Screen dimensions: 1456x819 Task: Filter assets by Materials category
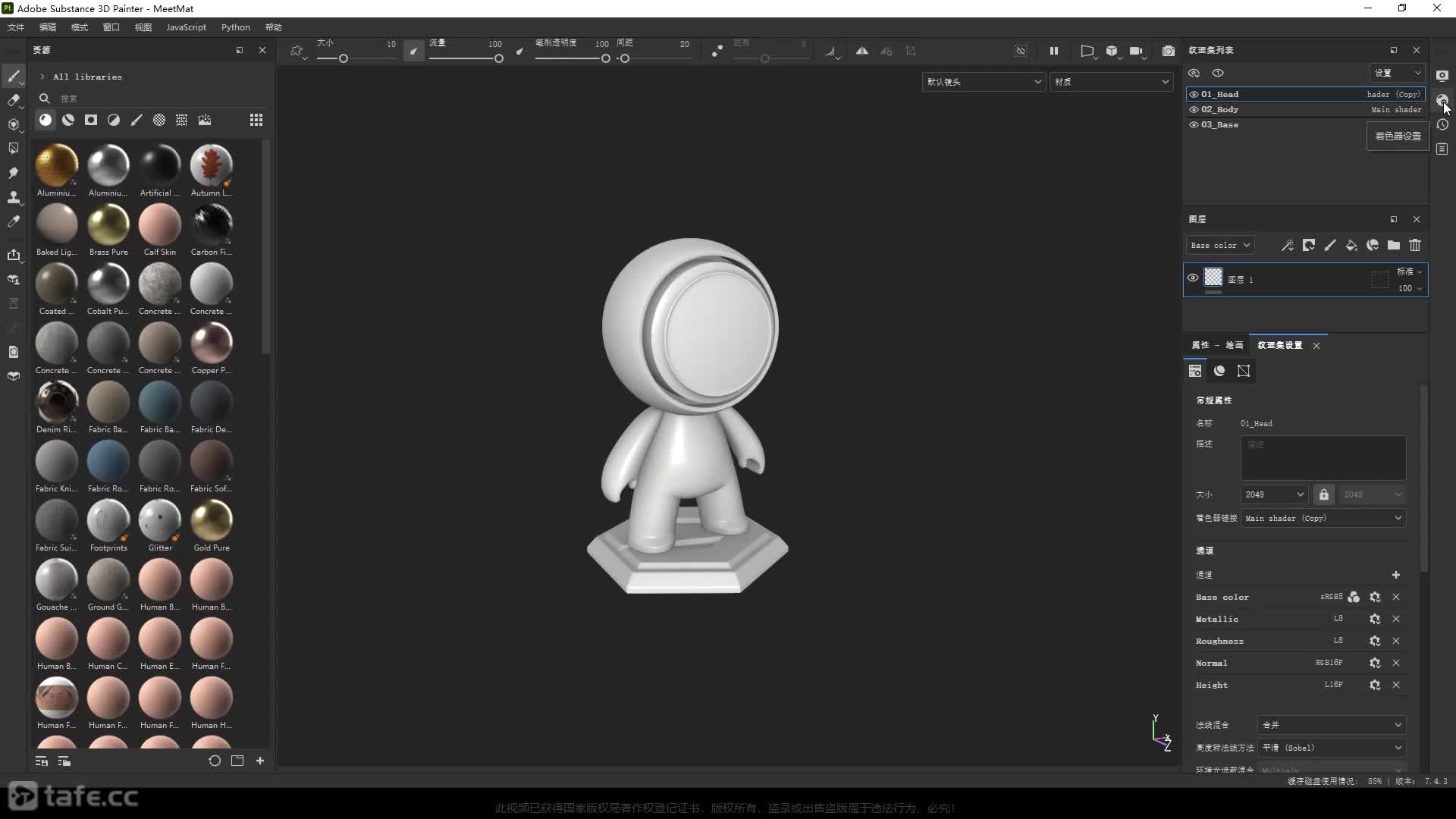click(45, 120)
